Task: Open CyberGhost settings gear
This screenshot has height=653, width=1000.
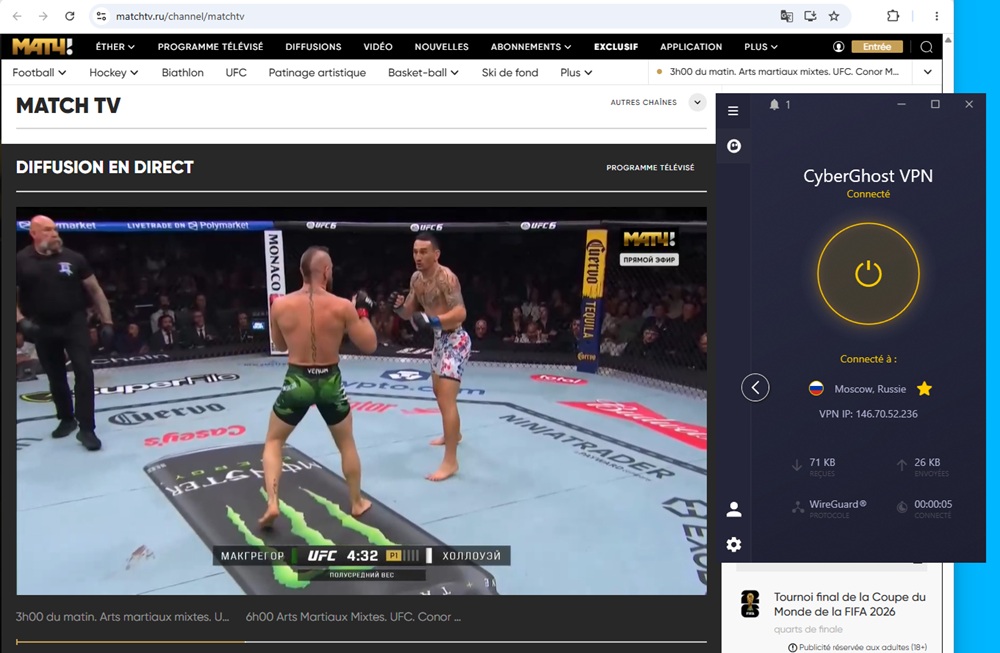Action: tap(734, 544)
